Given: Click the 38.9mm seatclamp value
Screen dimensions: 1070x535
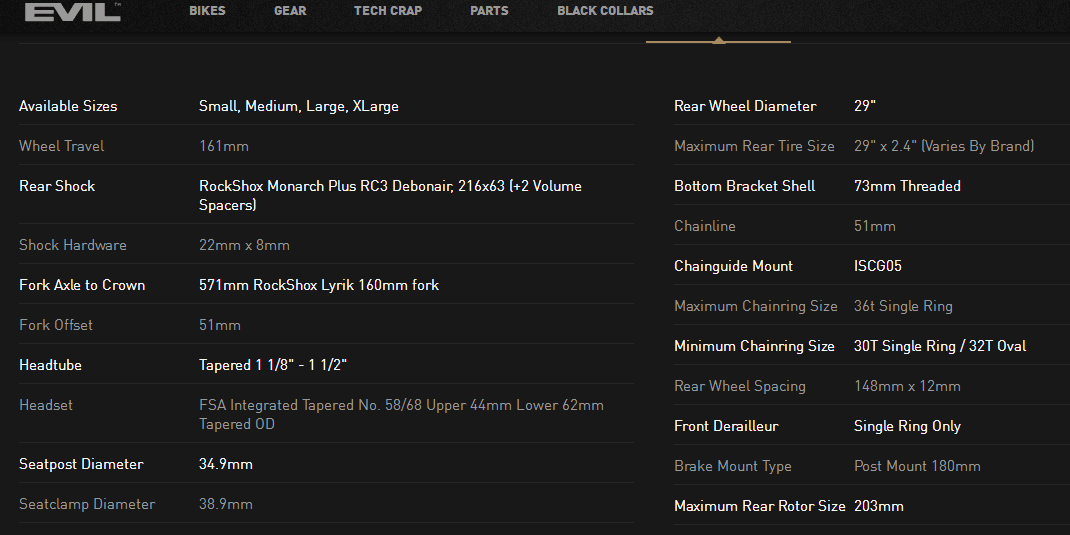Looking at the screenshot, I should click(226, 504).
